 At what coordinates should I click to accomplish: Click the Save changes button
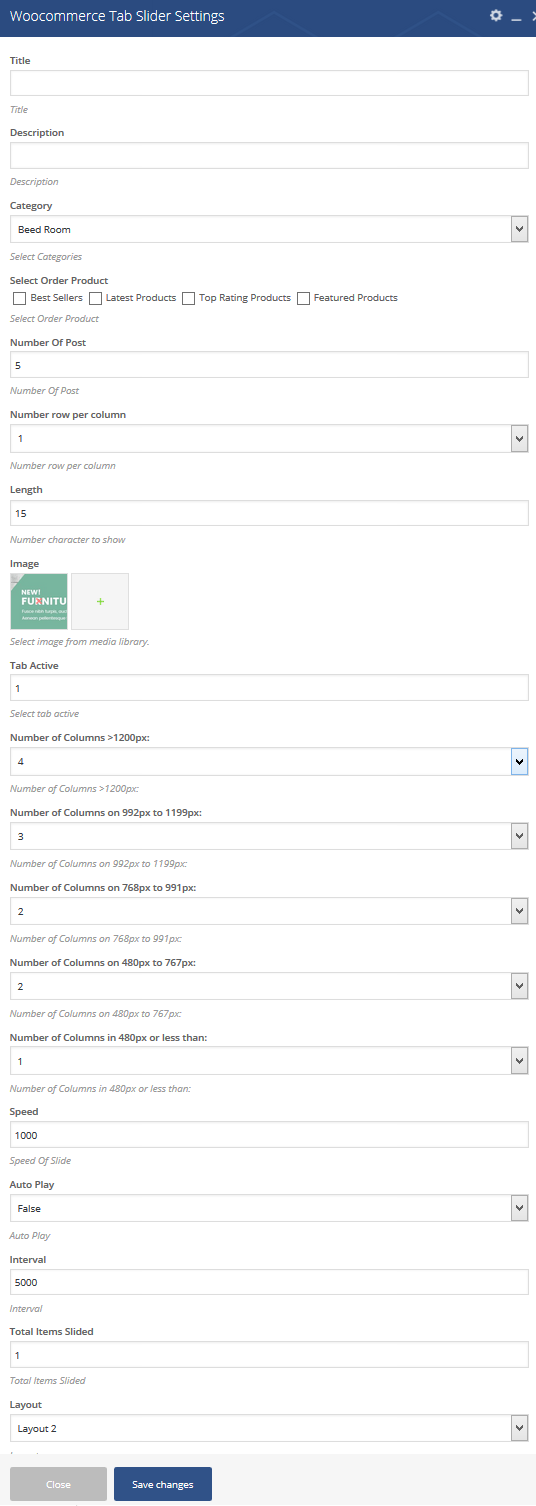pos(163,1484)
